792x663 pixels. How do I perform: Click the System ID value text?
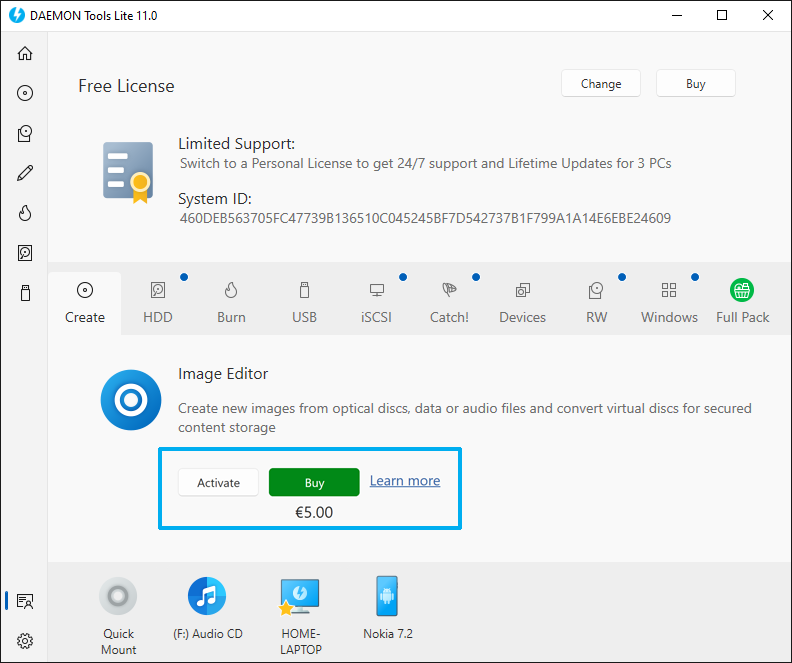(425, 218)
